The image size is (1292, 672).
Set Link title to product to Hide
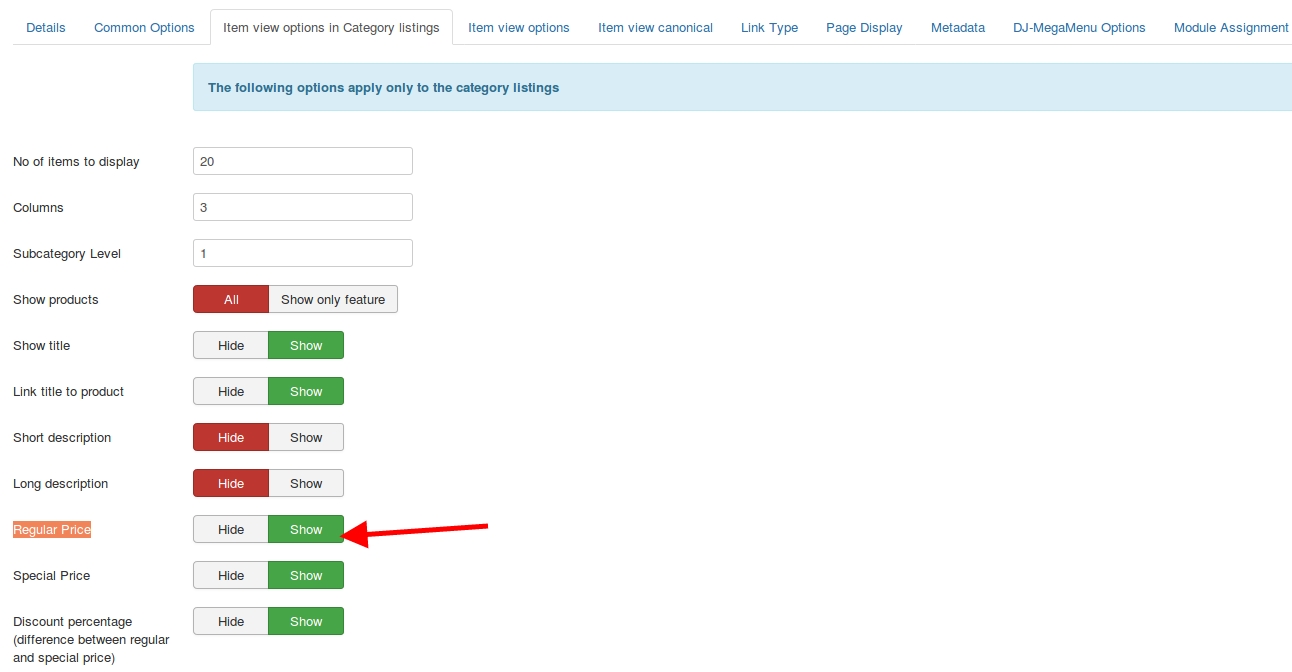(x=231, y=391)
